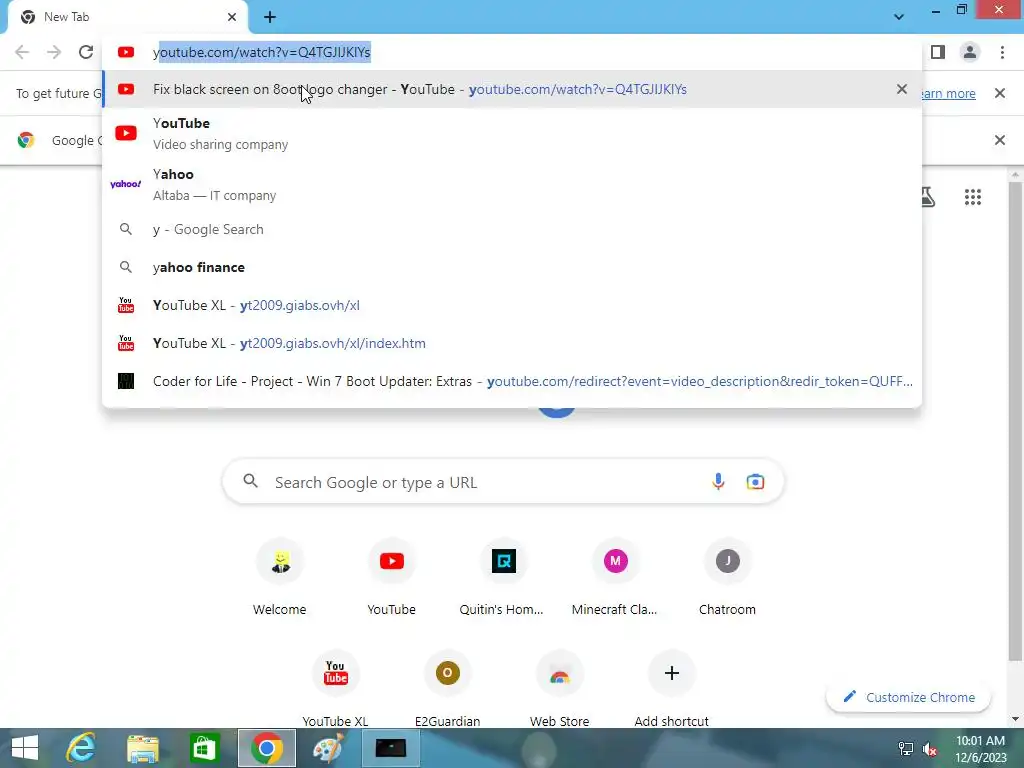Image resolution: width=1024 pixels, height=768 pixels.
Task: Open the Quitin's Home shortcut
Action: pyautogui.click(x=503, y=578)
